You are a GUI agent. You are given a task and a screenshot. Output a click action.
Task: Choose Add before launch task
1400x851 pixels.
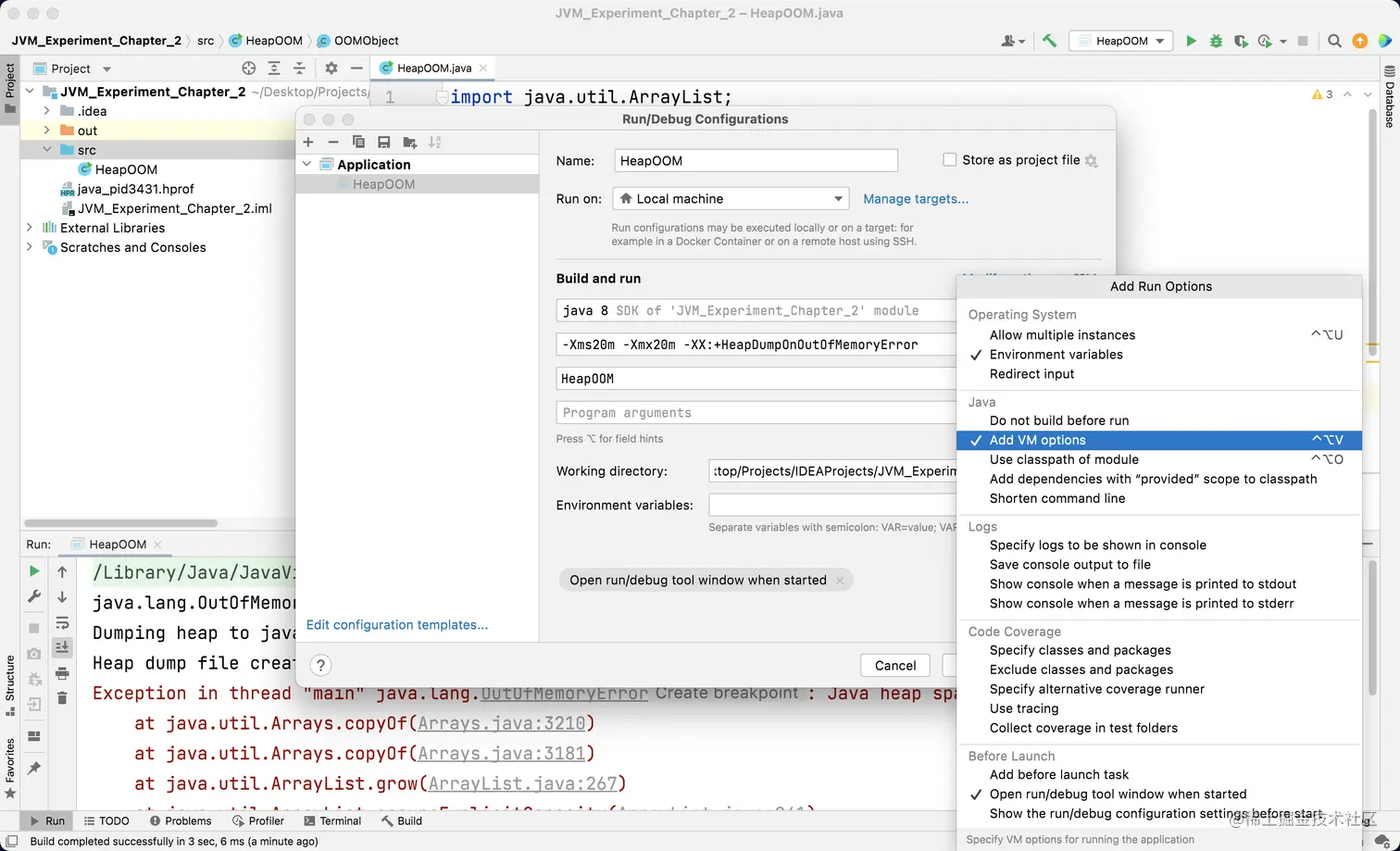click(x=1159, y=775)
